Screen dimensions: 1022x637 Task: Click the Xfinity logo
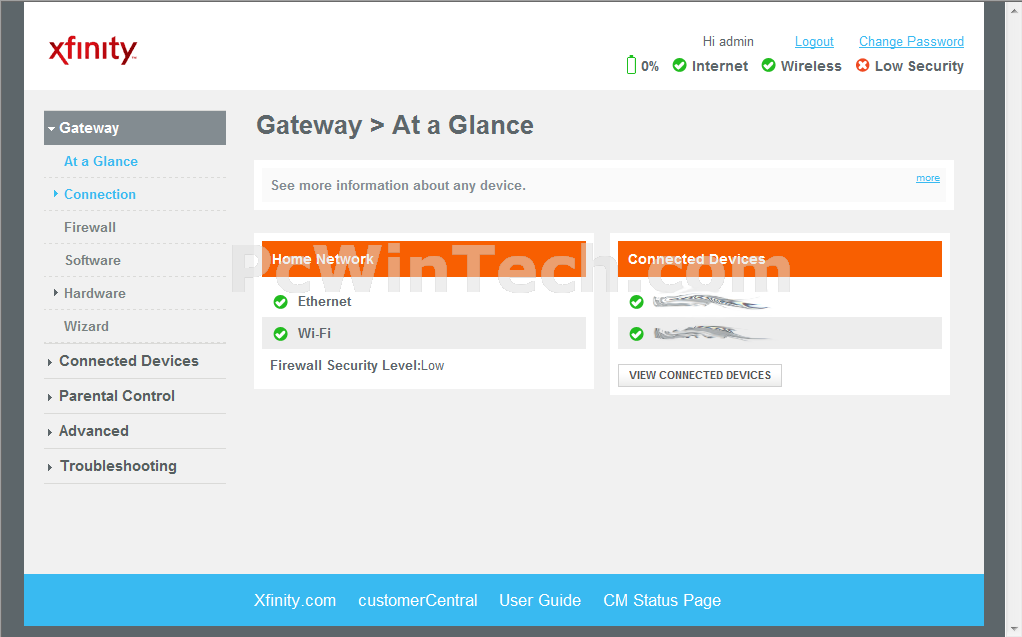(x=93, y=50)
